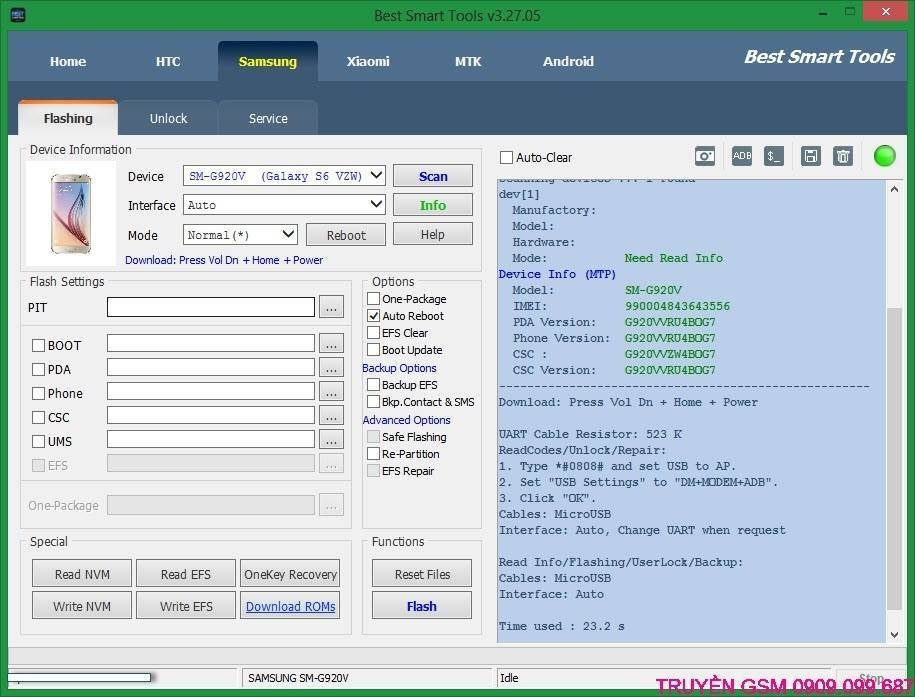Image resolution: width=915 pixels, height=697 pixels.
Task: Click the screenshot camera icon
Action: 705,156
